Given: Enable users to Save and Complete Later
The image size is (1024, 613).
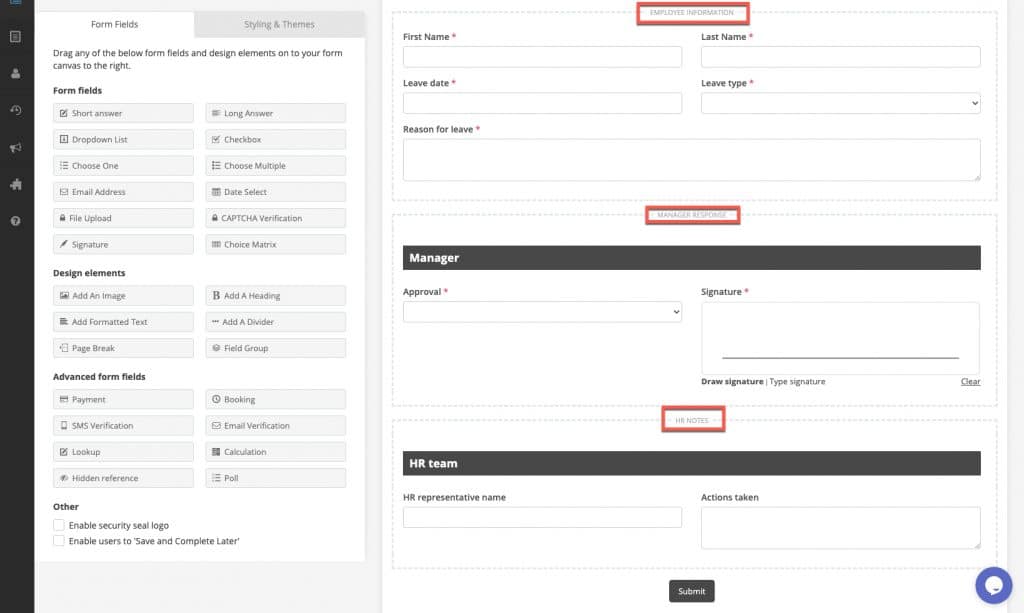Looking at the screenshot, I should pos(59,541).
